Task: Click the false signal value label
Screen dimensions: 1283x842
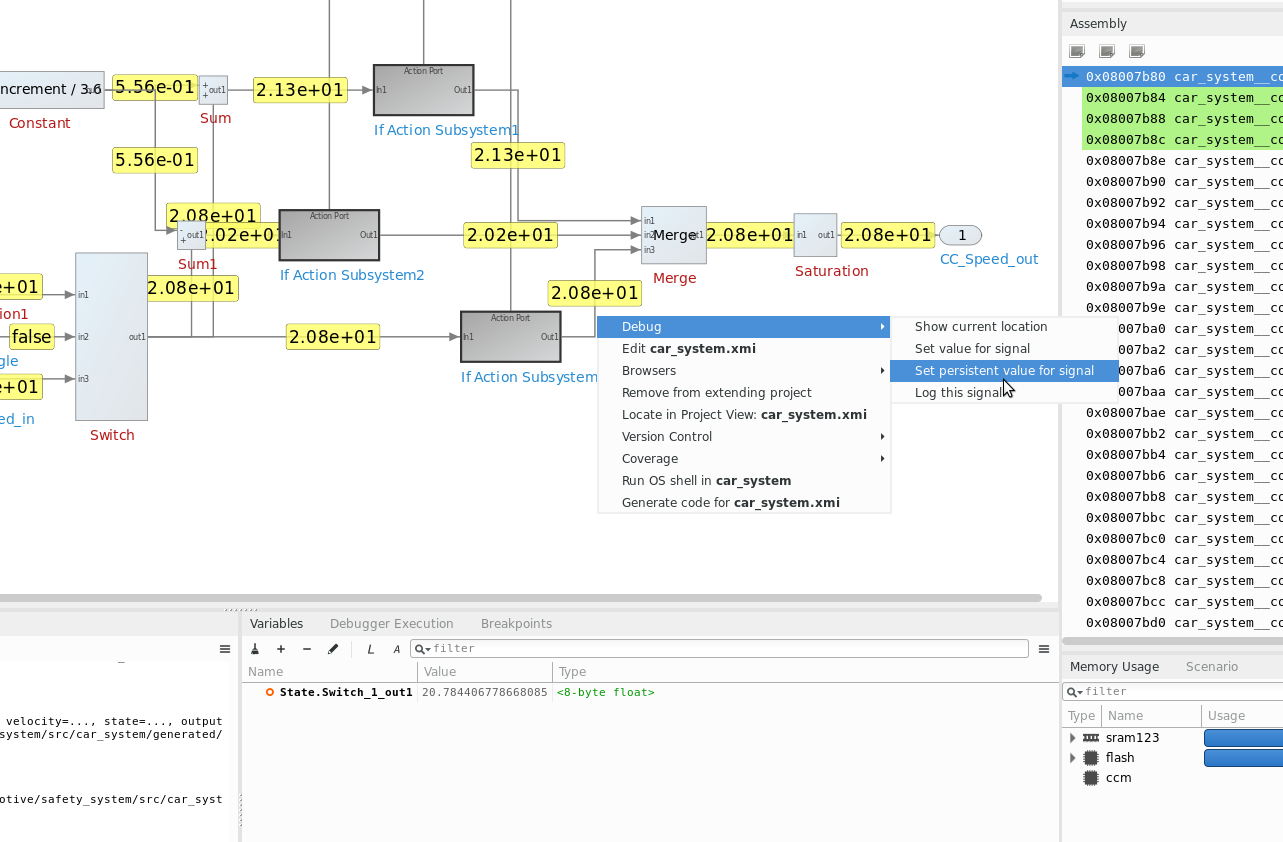Action: (31, 337)
